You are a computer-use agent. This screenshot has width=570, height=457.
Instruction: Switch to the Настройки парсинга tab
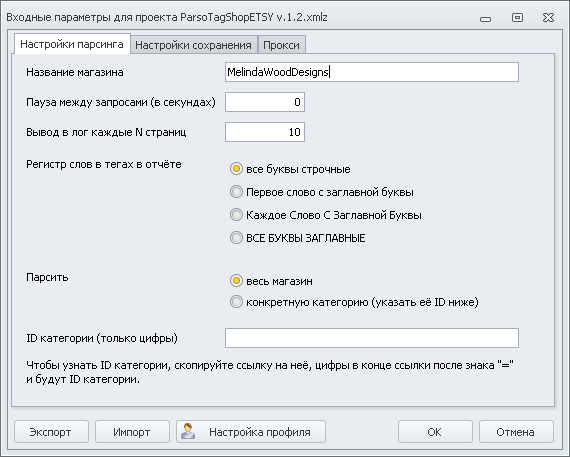[x=72, y=44]
